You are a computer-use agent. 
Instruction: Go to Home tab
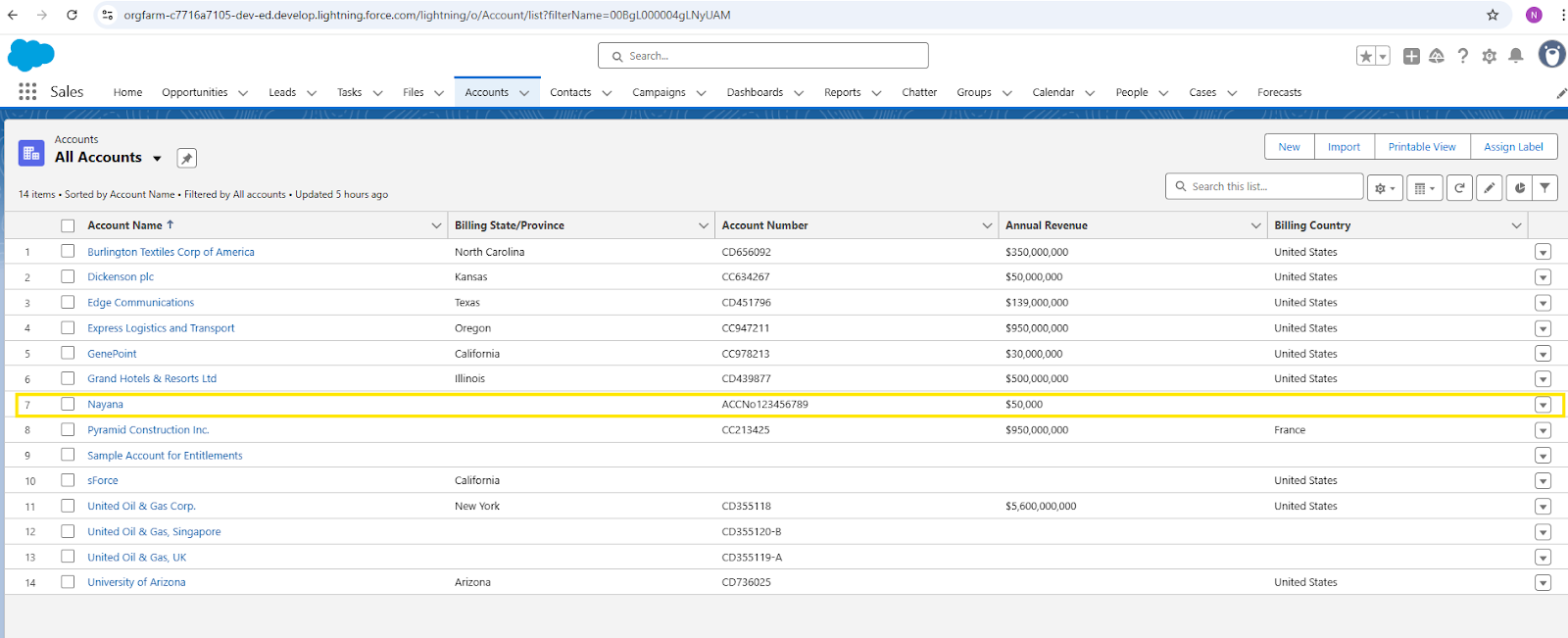[127, 92]
